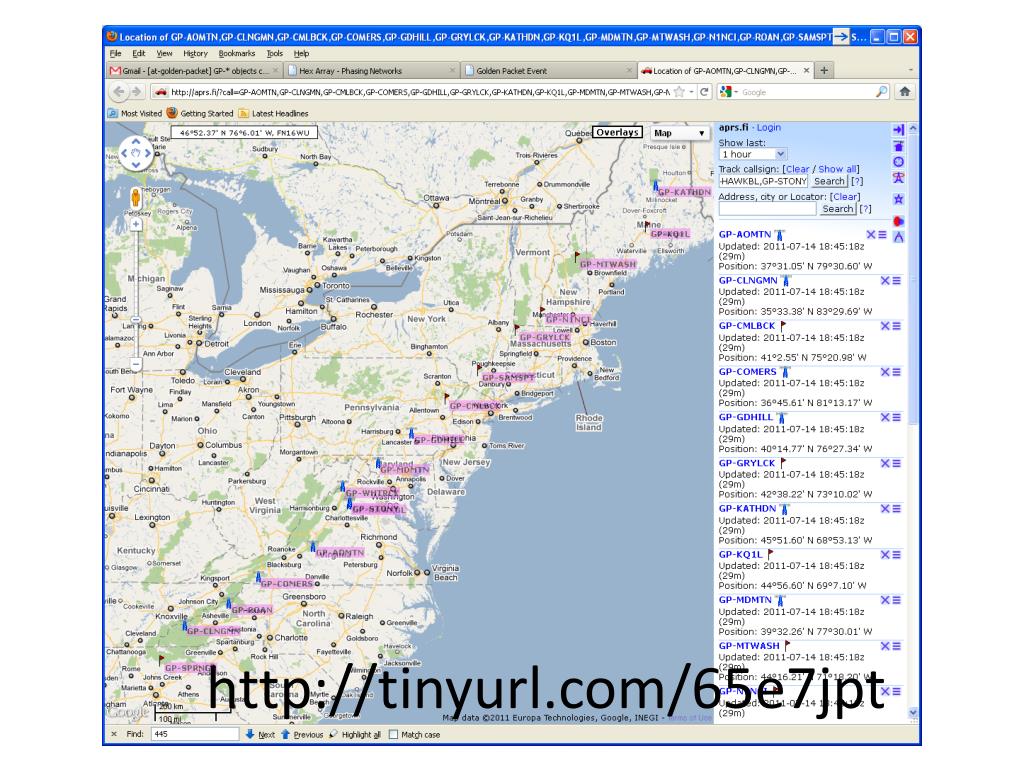
Task: Click the Login link
Action: click(769, 127)
